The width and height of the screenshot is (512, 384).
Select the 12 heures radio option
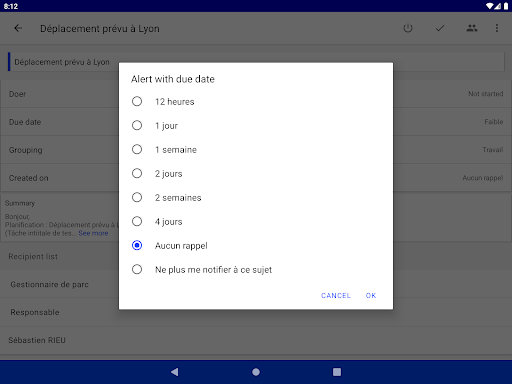256,101
